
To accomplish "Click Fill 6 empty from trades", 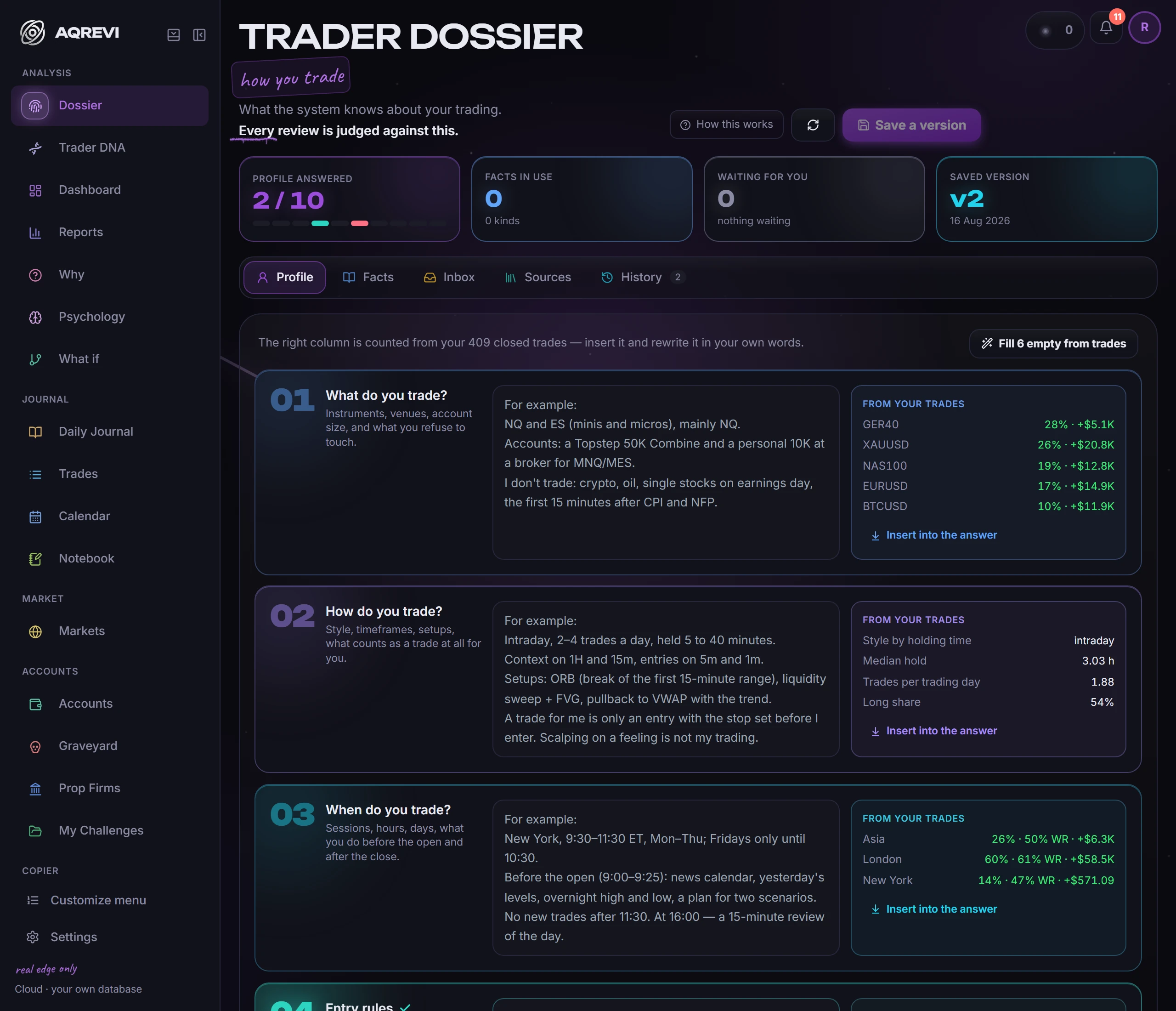I will (1053, 343).
